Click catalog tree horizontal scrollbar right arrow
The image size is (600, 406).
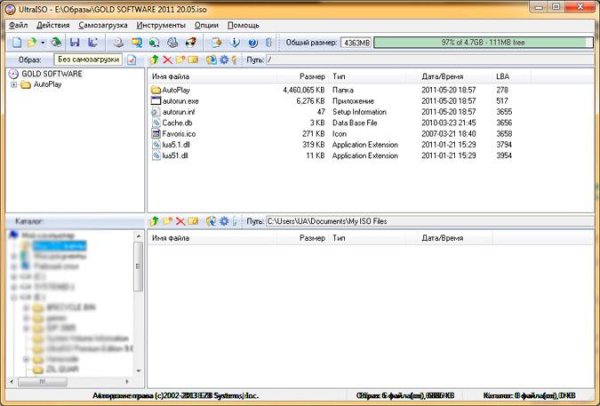point(127,381)
